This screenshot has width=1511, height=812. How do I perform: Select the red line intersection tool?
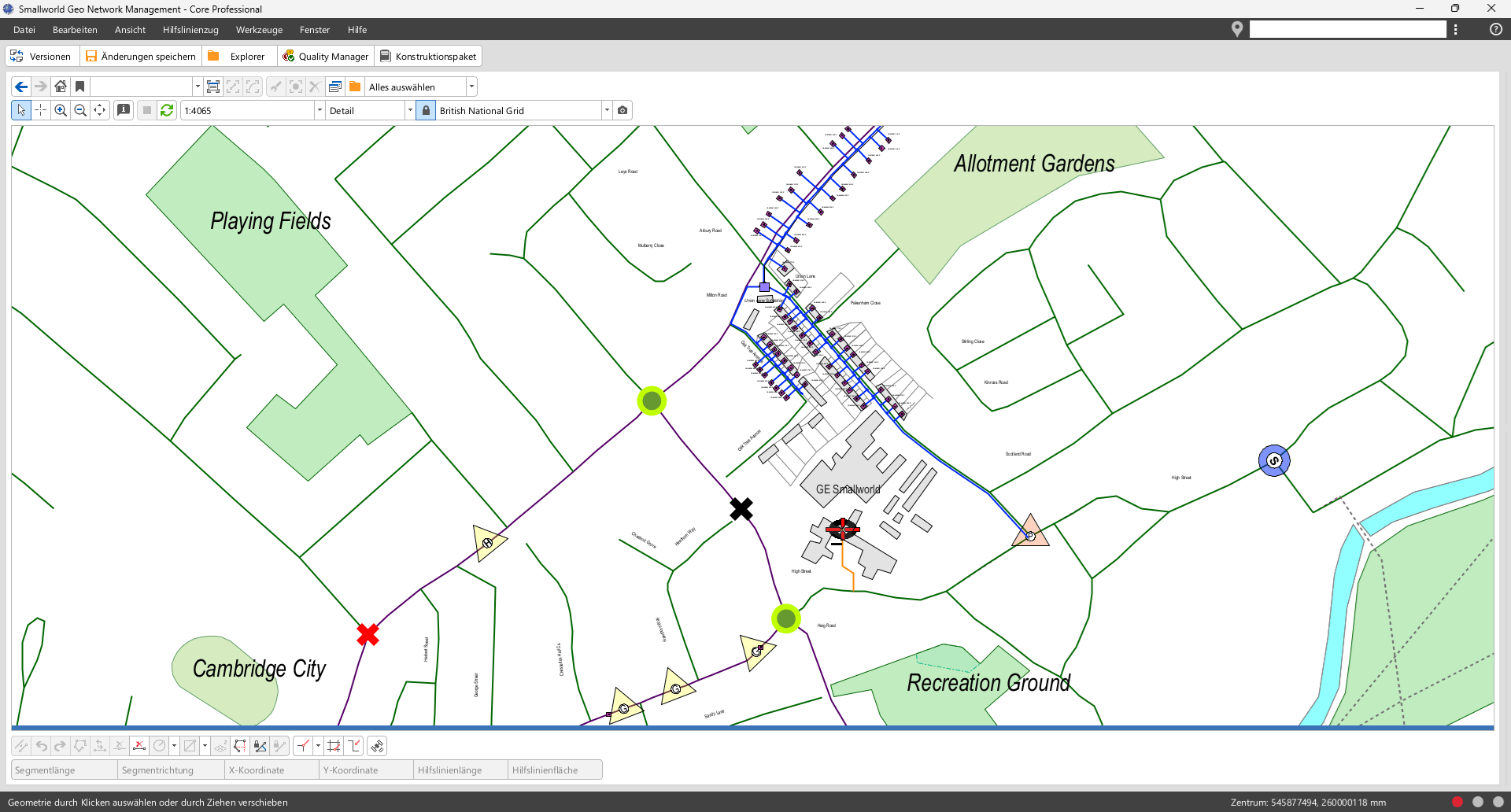[x=304, y=746]
